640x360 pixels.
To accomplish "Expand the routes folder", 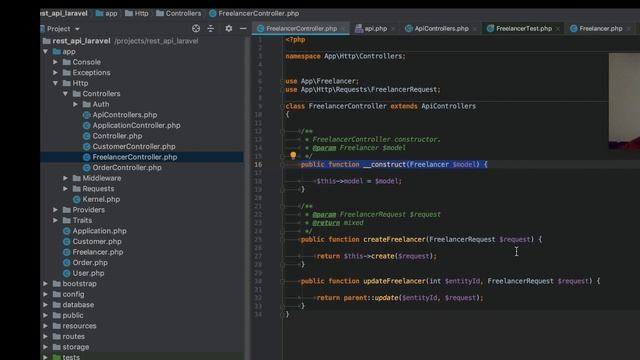I will pyautogui.click(x=46, y=337).
